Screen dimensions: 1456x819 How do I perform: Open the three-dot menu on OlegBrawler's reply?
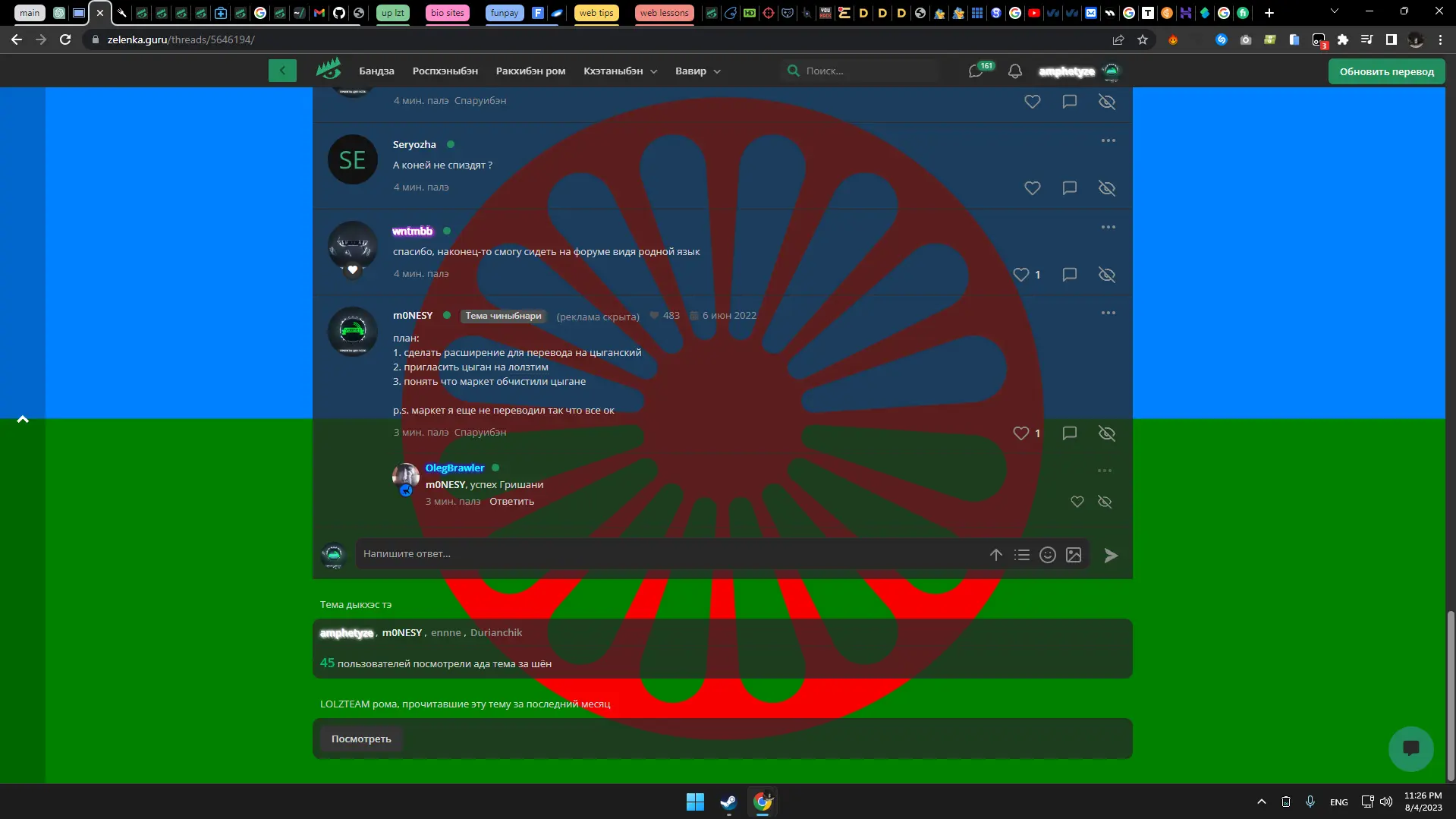(x=1105, y=471)
